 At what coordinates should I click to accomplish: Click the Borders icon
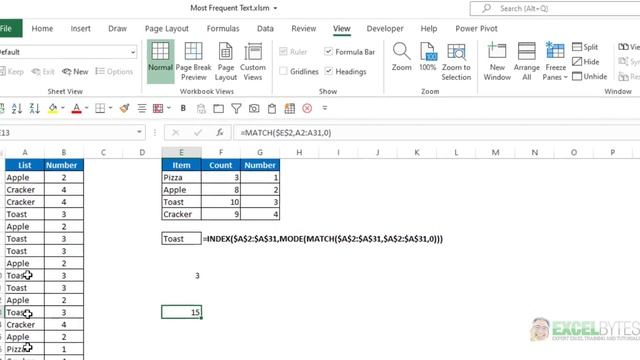100,108
